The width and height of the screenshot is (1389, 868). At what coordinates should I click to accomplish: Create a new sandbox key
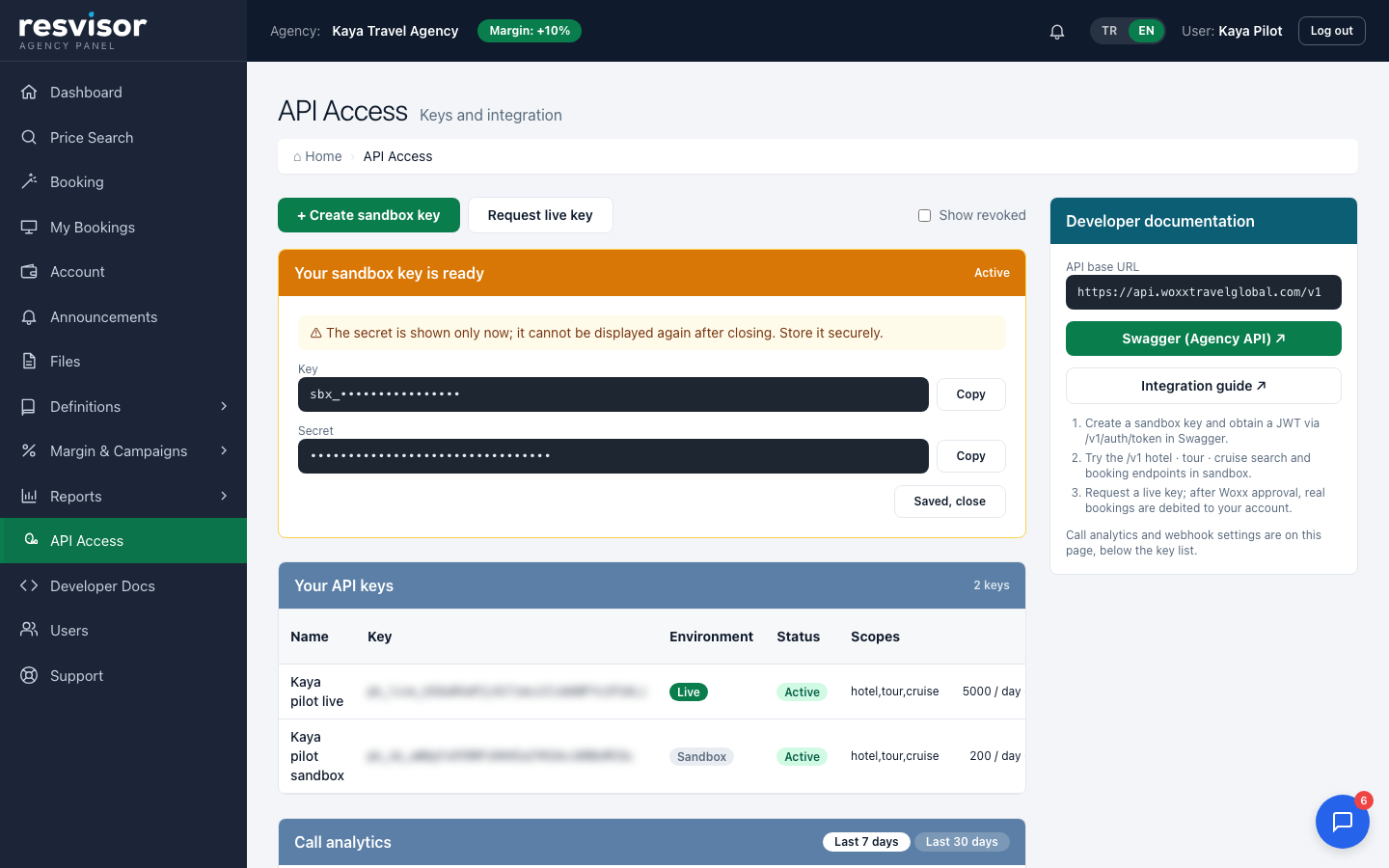coord(368,215)
